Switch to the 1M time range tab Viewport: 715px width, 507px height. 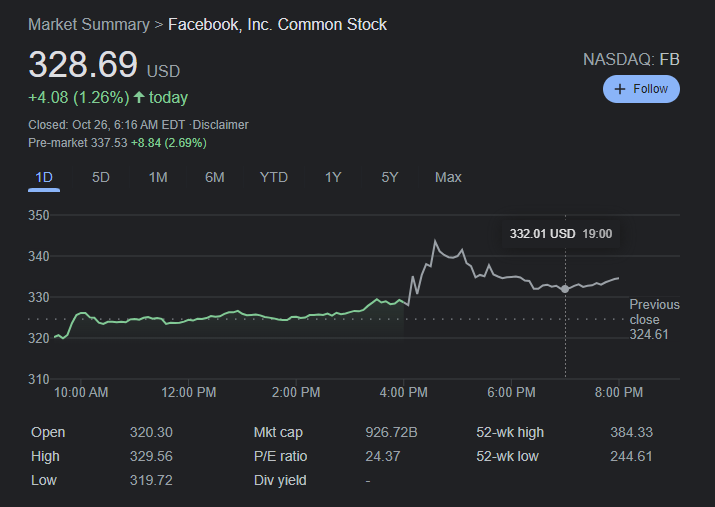pyautogui.click(x=158, y=177)
